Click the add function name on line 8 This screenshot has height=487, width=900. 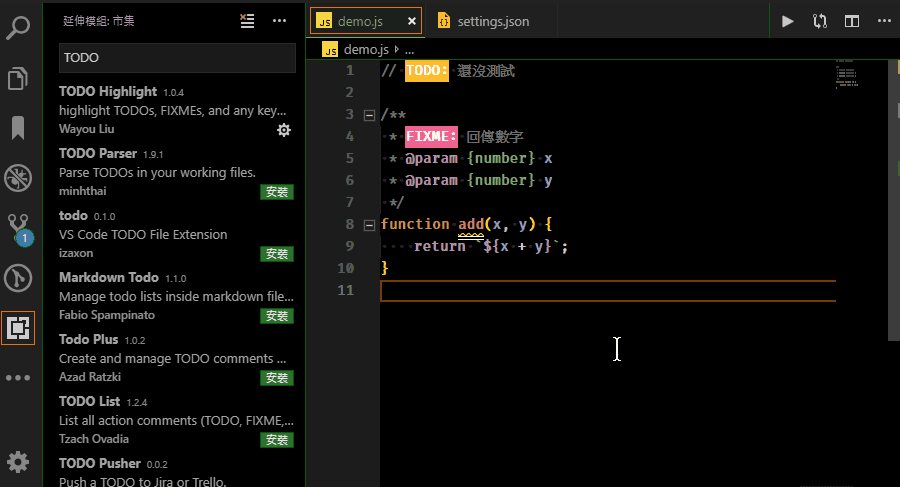tap(471, 225)
